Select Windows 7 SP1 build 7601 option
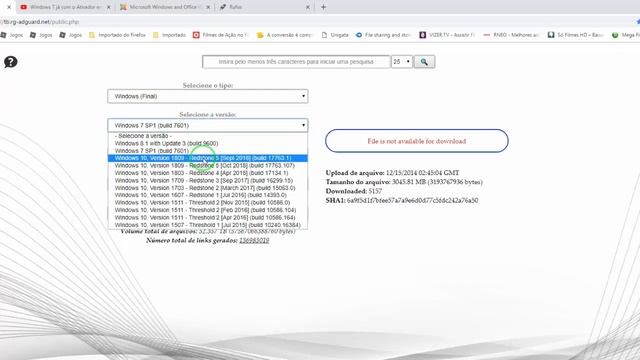This screenshot has height=360, width=640. 208,151
